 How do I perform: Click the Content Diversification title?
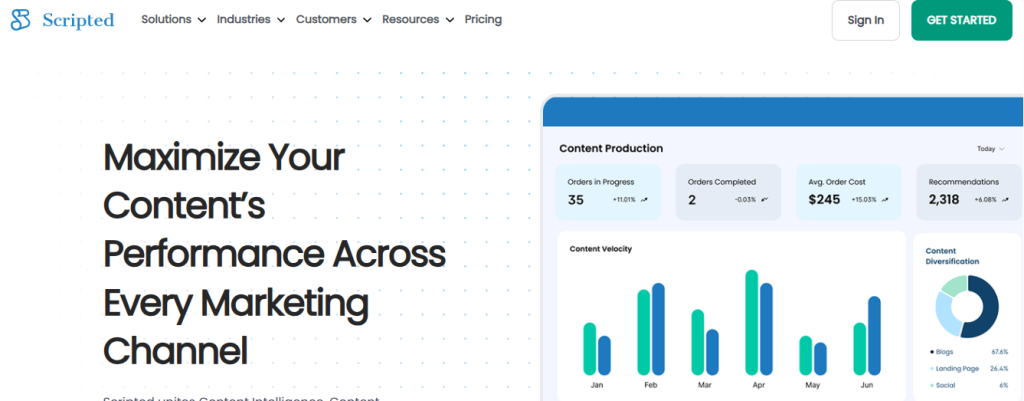pyautogui.click(x=952, y=256)
